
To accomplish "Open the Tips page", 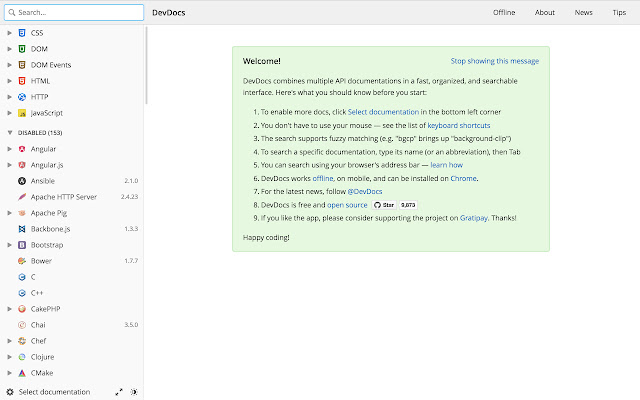I will pyautogui.click(x=619, y=13).
